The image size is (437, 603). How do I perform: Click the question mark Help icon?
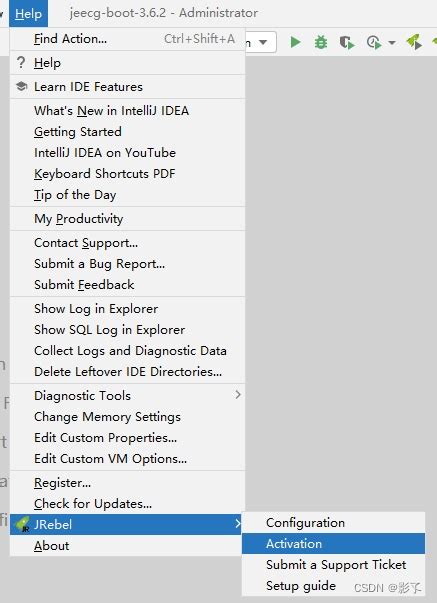coord(21,62)
